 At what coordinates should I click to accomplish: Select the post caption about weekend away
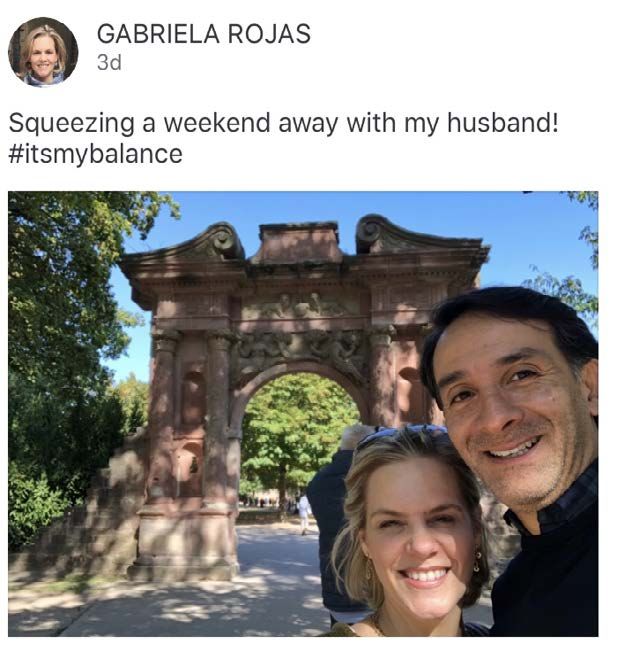click(283, 138)
